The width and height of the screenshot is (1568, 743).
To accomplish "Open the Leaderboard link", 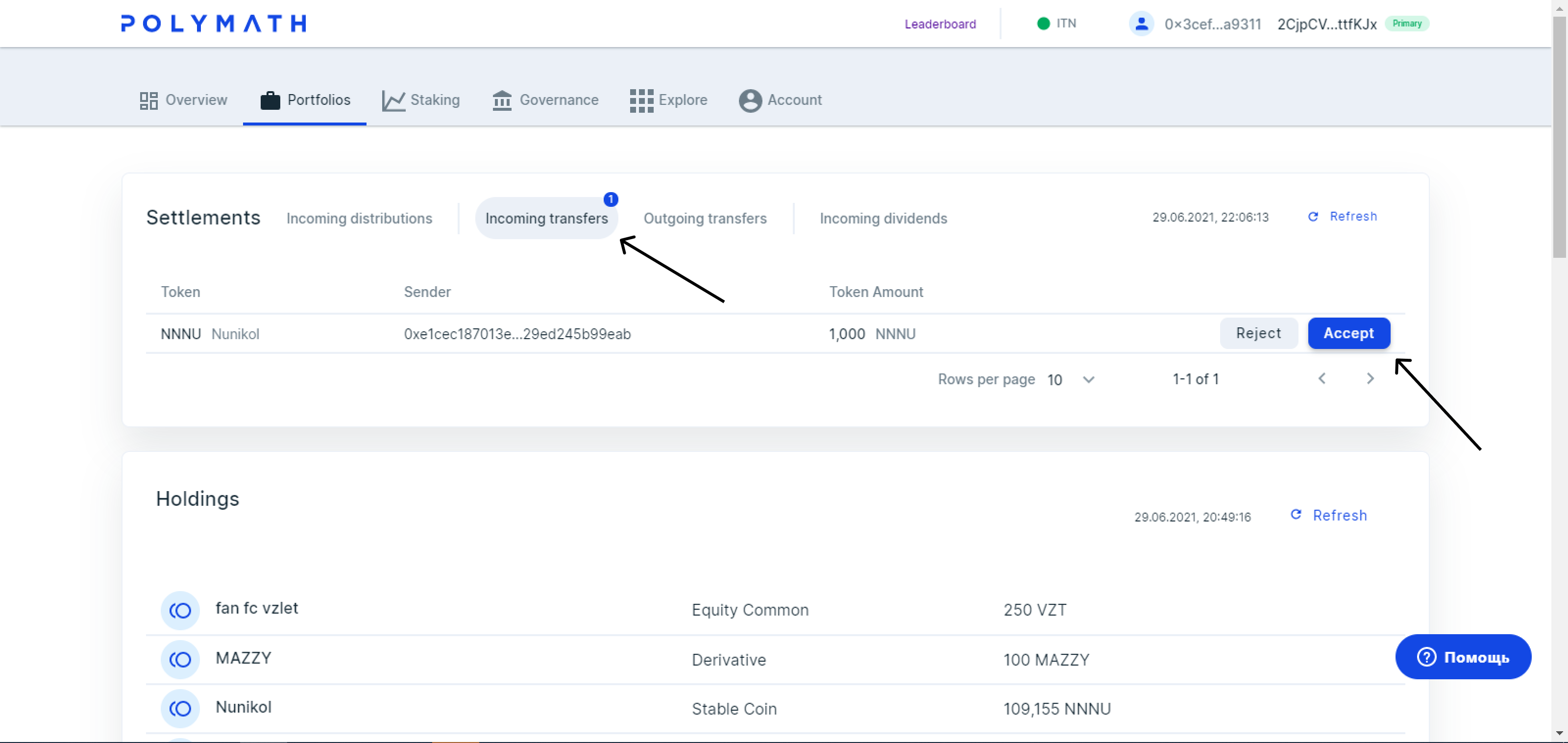I will pos(940,24).
